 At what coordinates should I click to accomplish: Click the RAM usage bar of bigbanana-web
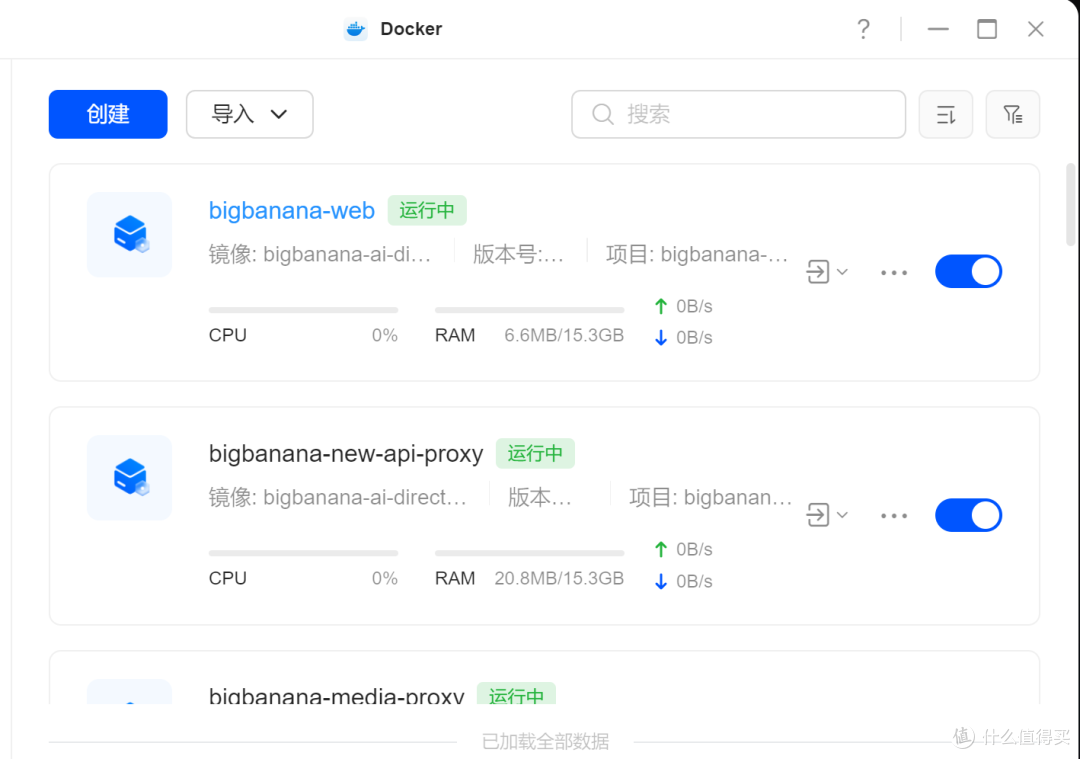click(x=529, y=310)
